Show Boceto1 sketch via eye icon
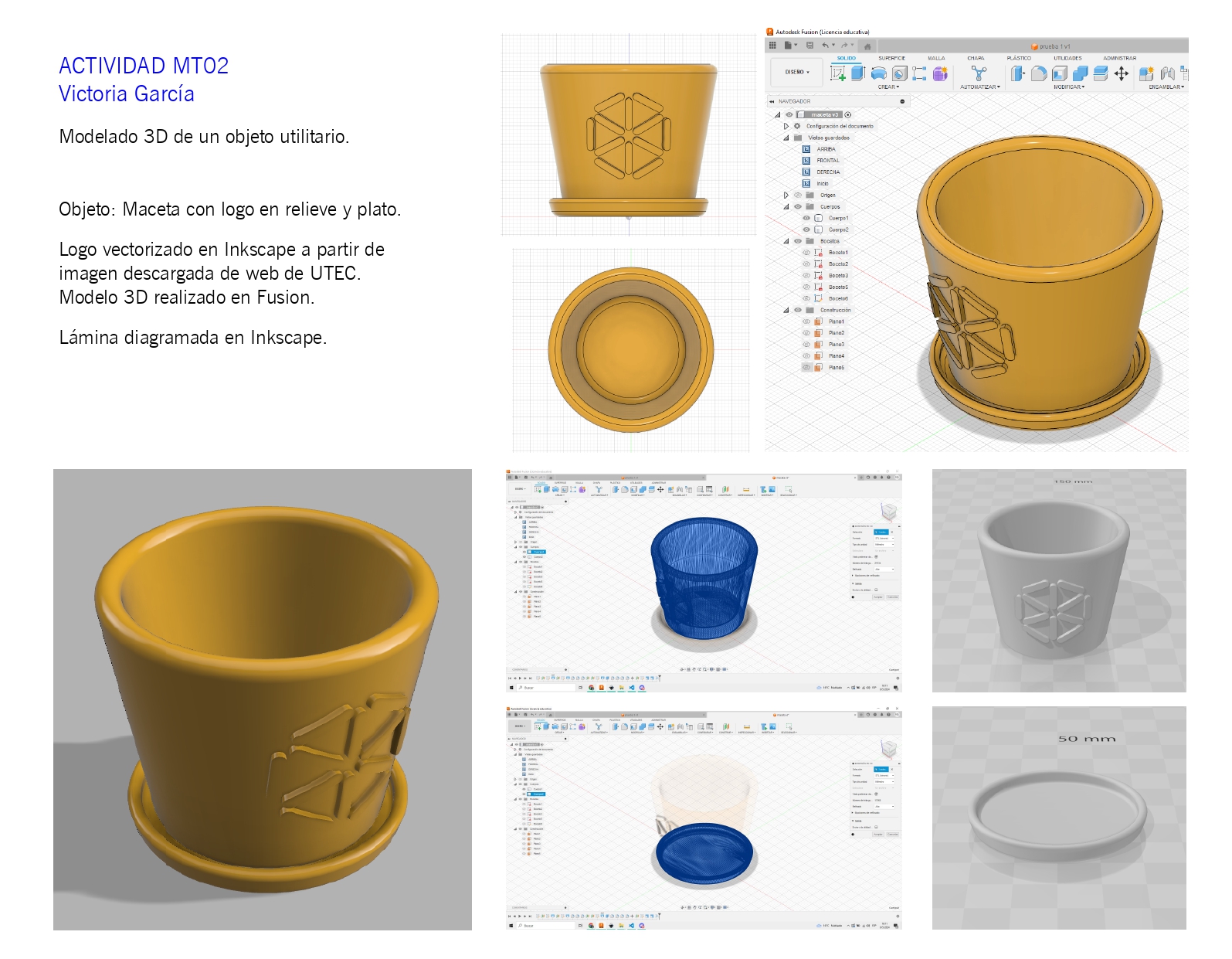 coord(806,252)
